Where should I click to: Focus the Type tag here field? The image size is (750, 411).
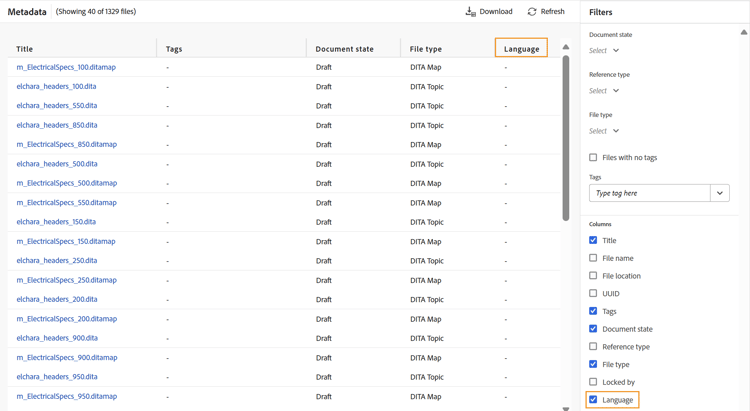point(650,193)
